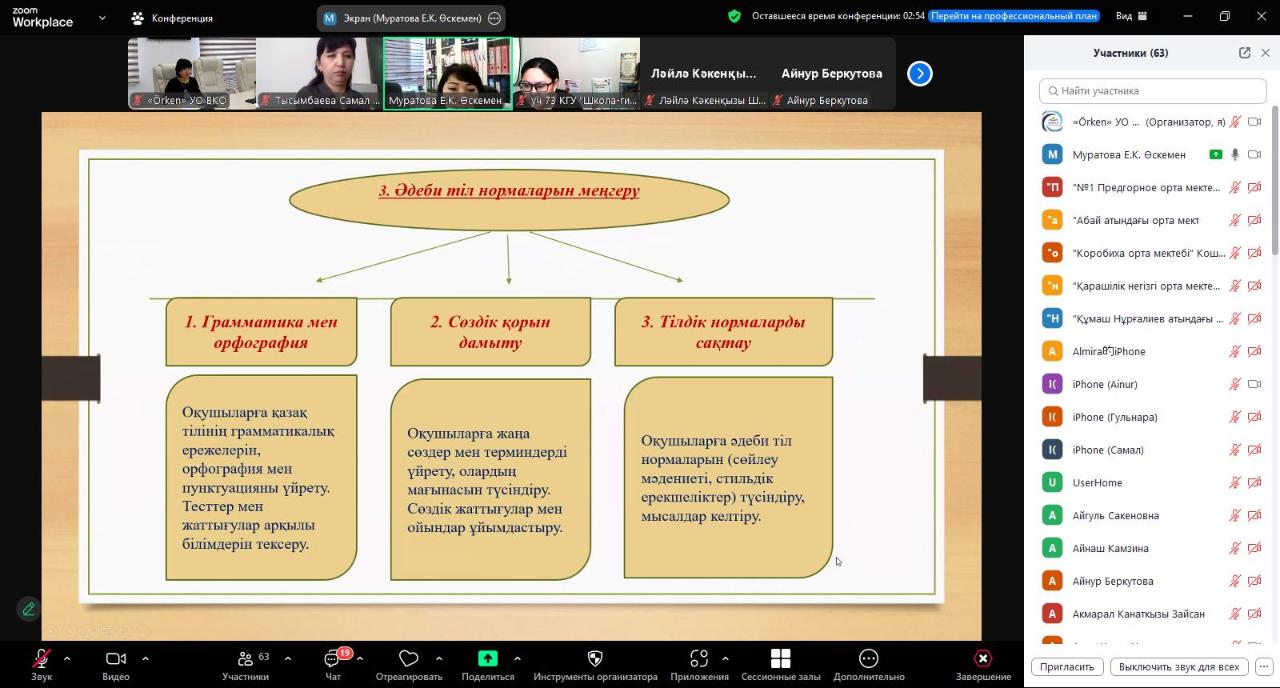
Task: Toggle the Участники participants panel
Action: pyautogui.click(x=245, y=659)
